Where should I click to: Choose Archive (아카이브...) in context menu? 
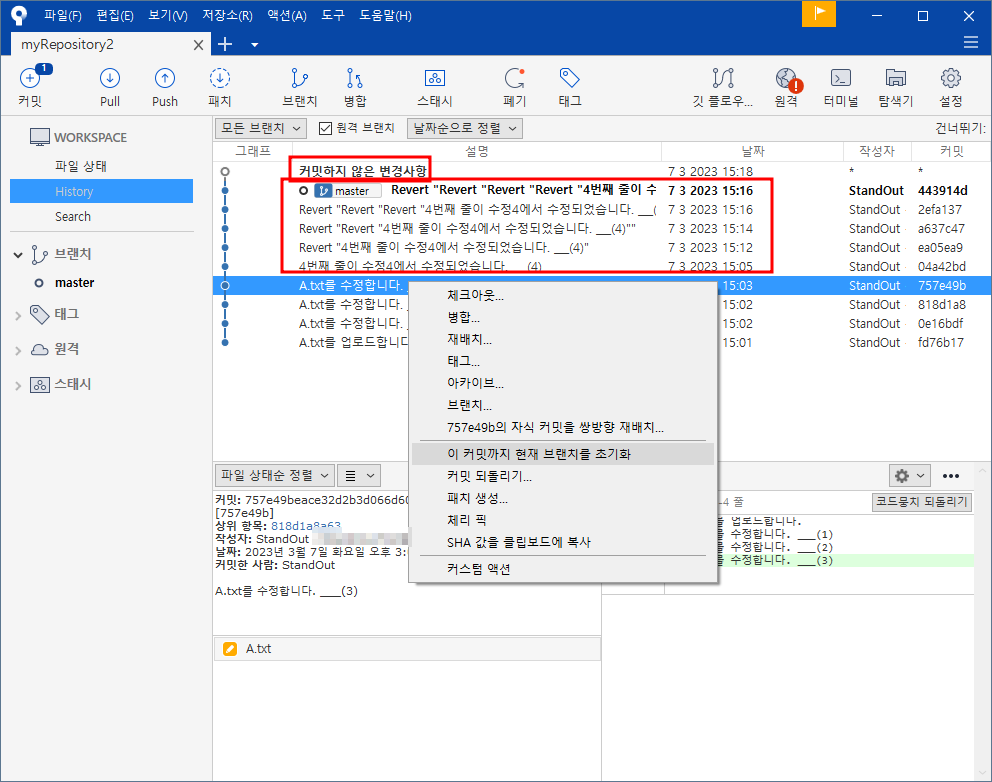point(562,383)
